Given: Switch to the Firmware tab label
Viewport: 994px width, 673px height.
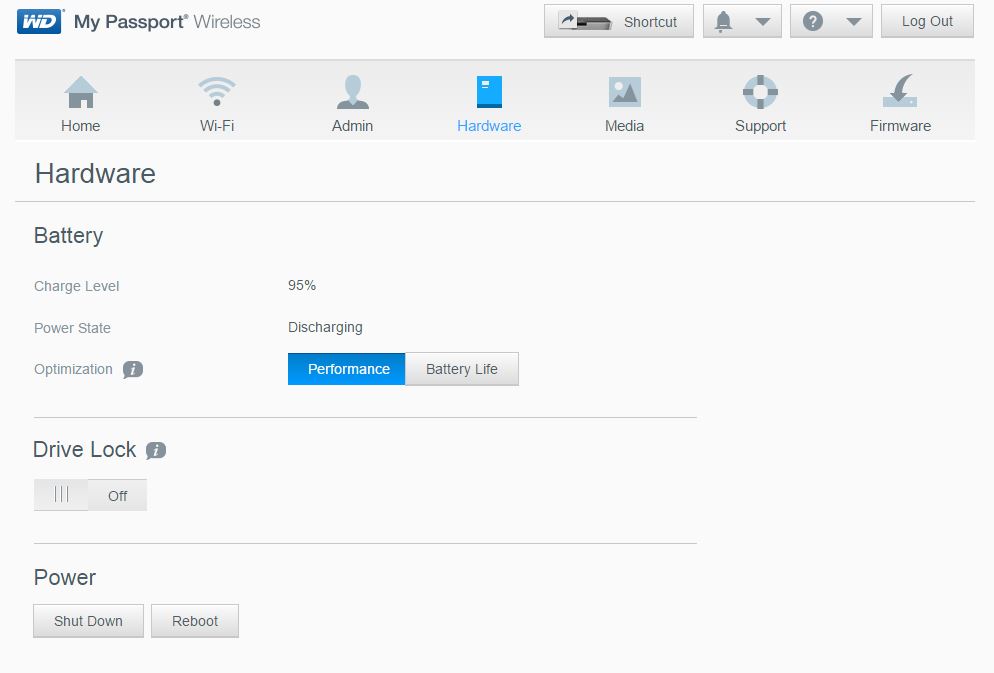Looking at the screenshot, I should click(x=900, y=126).
